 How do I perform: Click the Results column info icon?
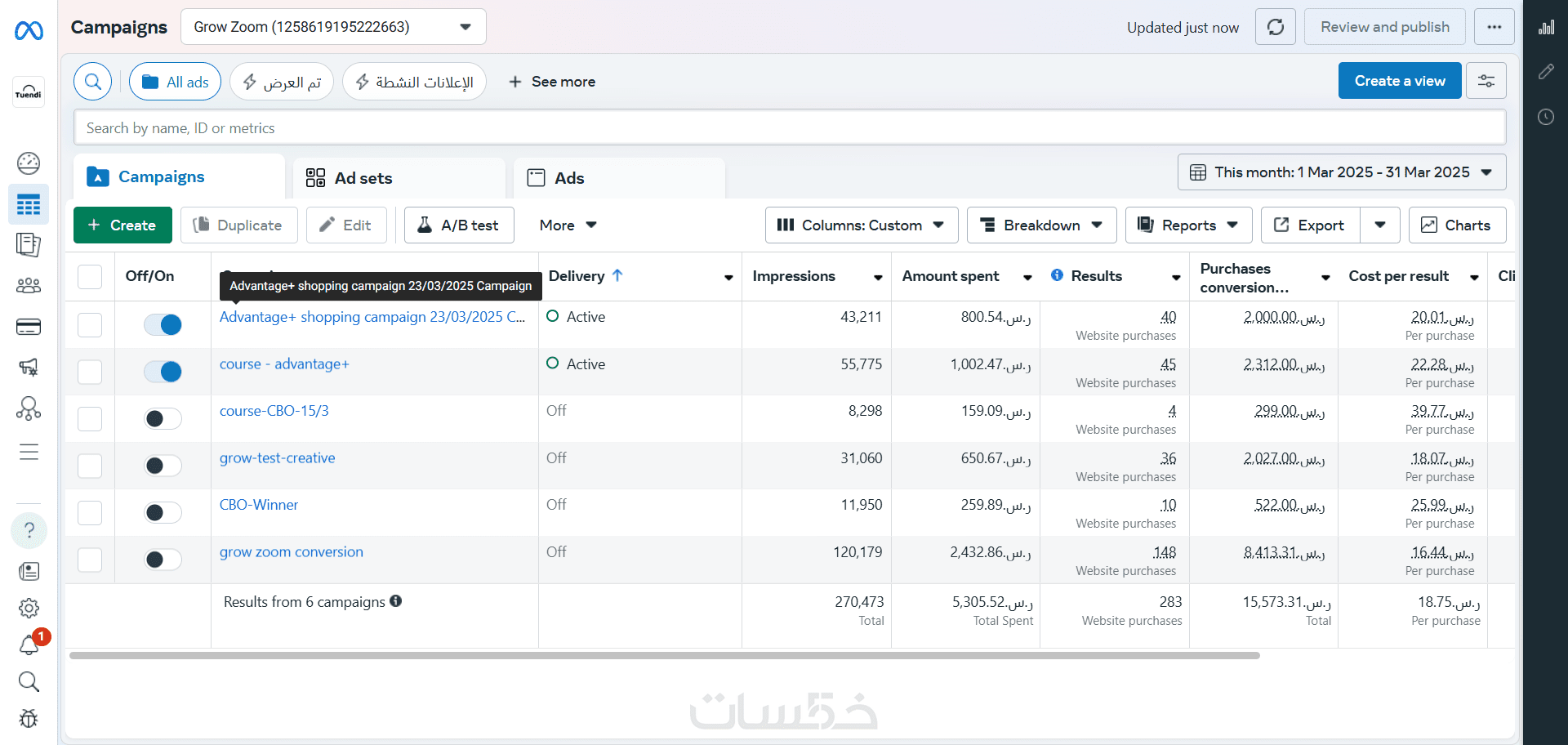pyautogui.click(x=1057, y=275)
